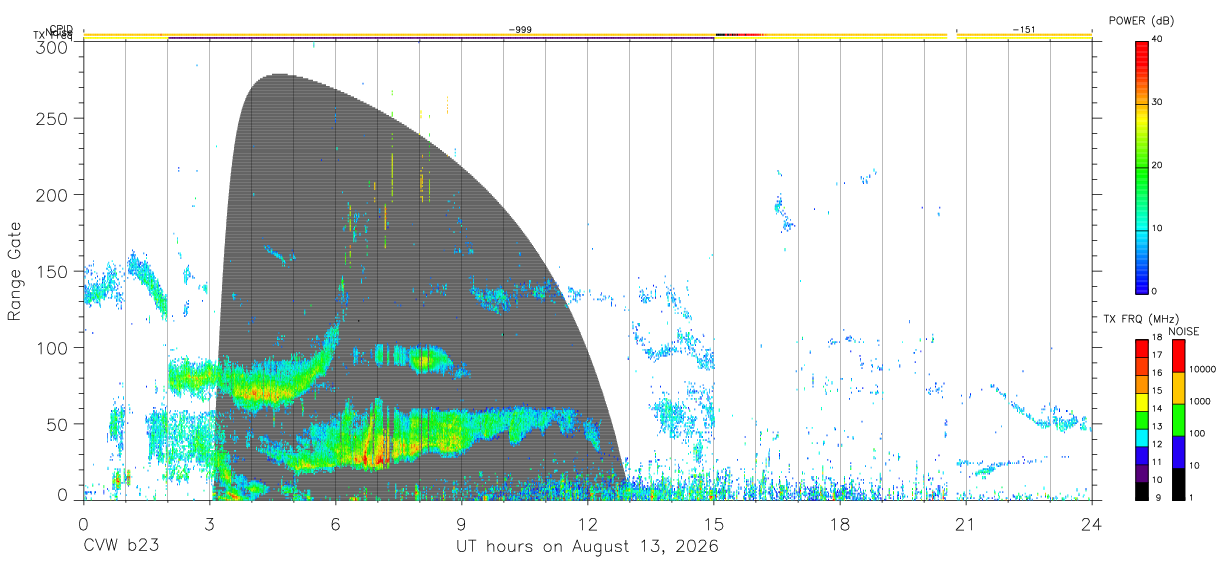Click the cyan segment of TX FRQ bar
Image resolution: width=1228 pixels, height=567 pixels.
pos(1141,437)
